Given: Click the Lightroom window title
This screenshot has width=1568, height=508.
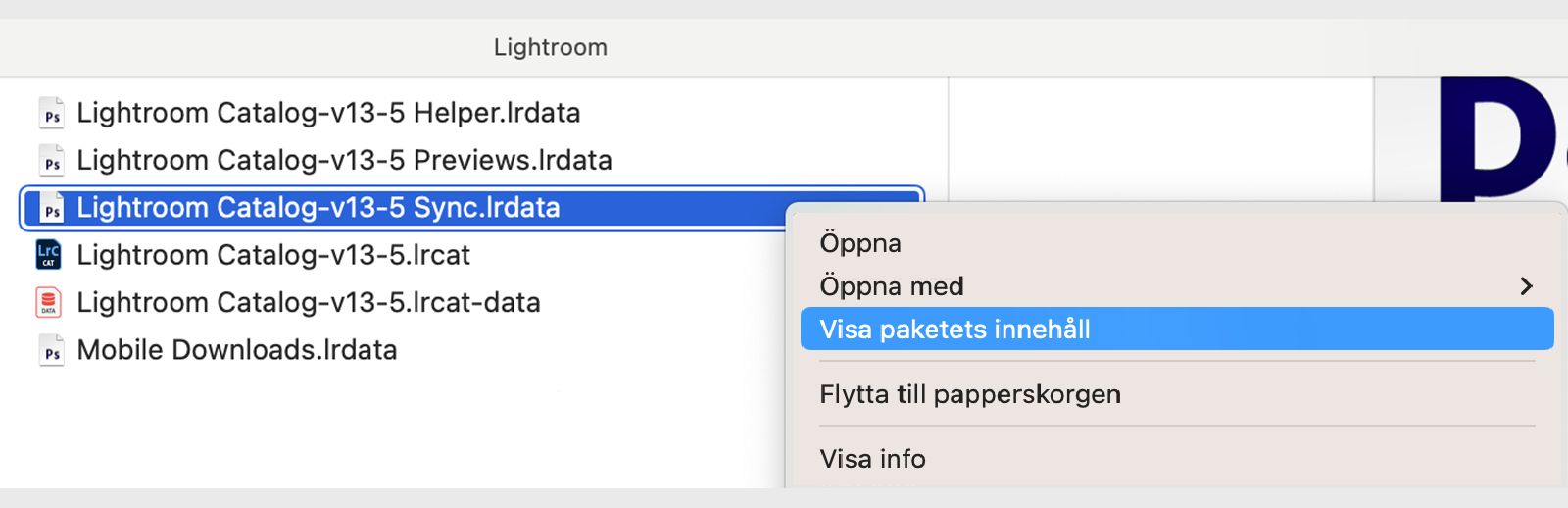Looking at the screenshot, I should (551, 47).
